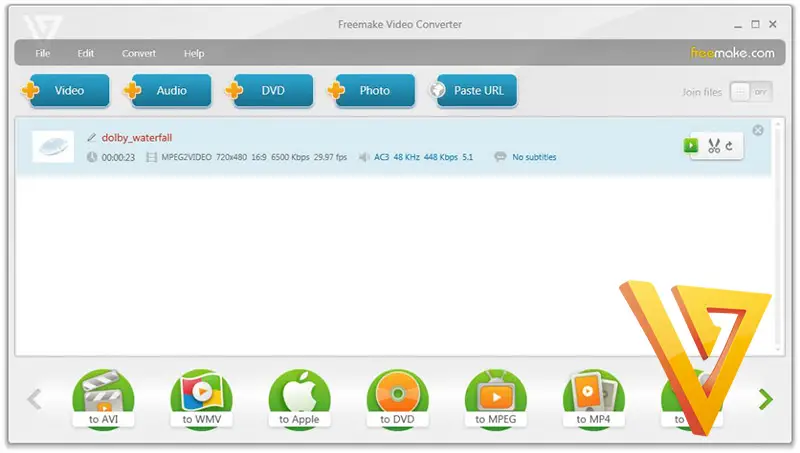
Task: Click the add Video button
Action: coord(66,90)
